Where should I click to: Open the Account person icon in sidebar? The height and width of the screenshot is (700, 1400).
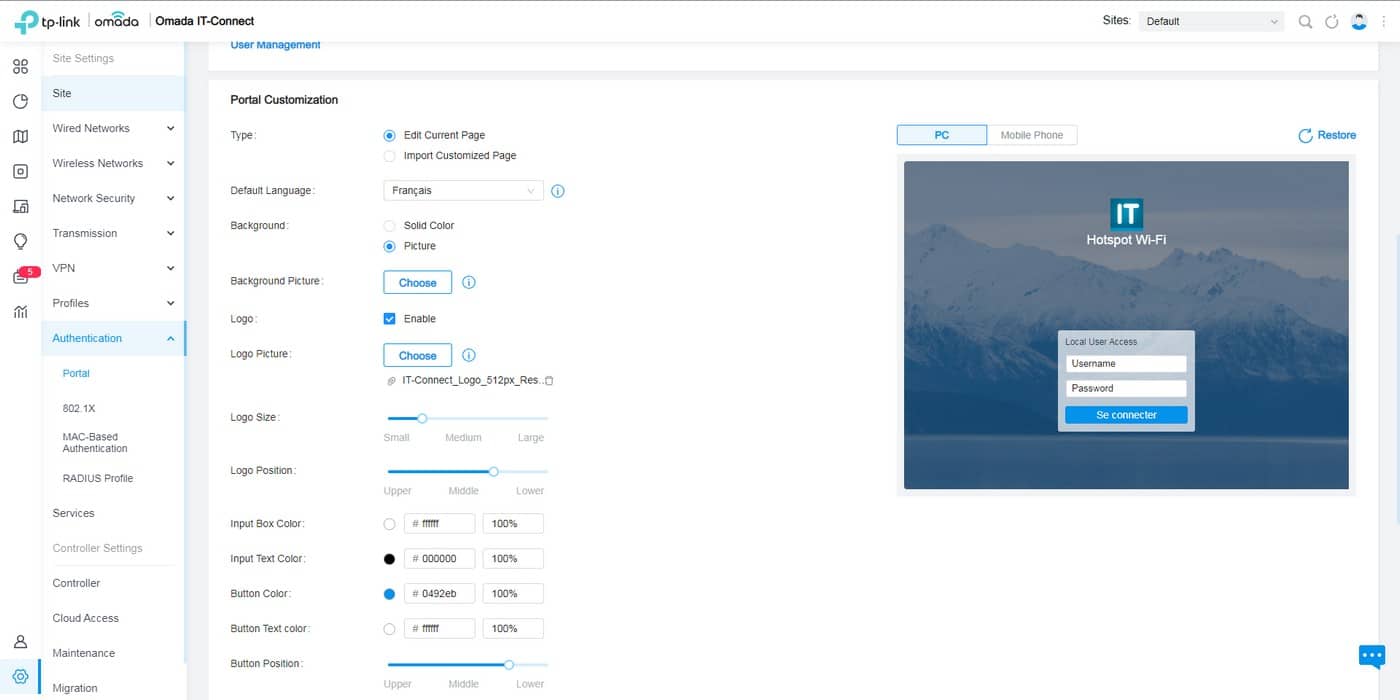[20, 642]
